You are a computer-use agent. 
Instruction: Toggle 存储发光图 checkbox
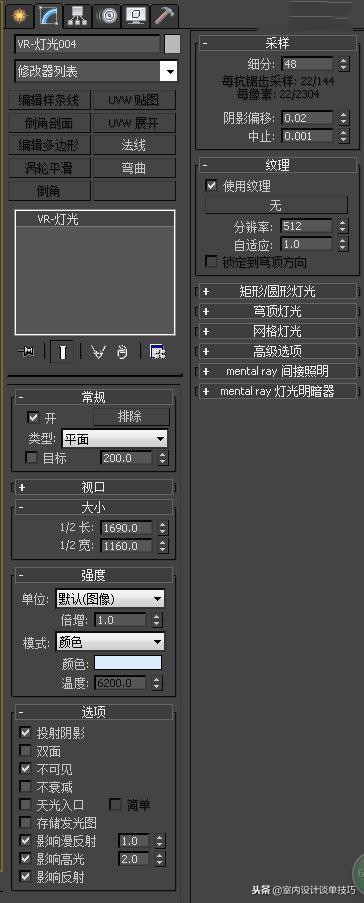click(x=25, y=822)
